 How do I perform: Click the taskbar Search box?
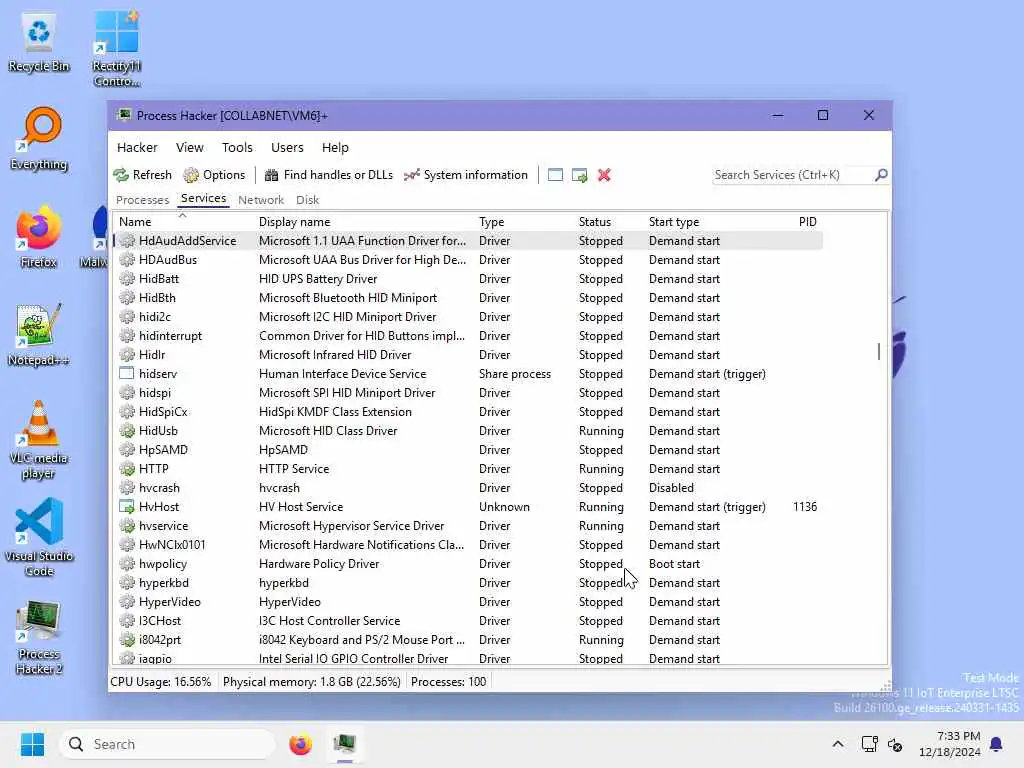point(167,744)
